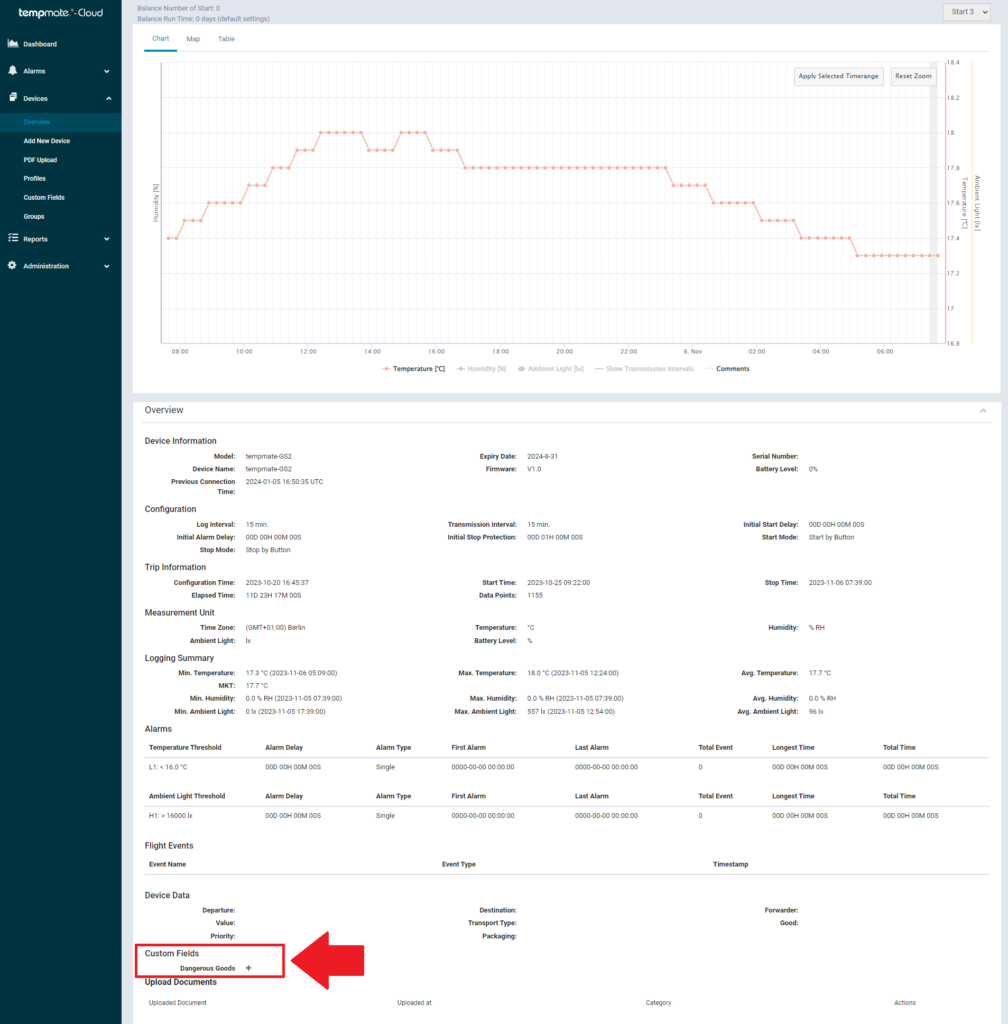This screenshot has height=1024, width=1008.
Task: Click the Overview section heading
Action: [x=164, y=410]
